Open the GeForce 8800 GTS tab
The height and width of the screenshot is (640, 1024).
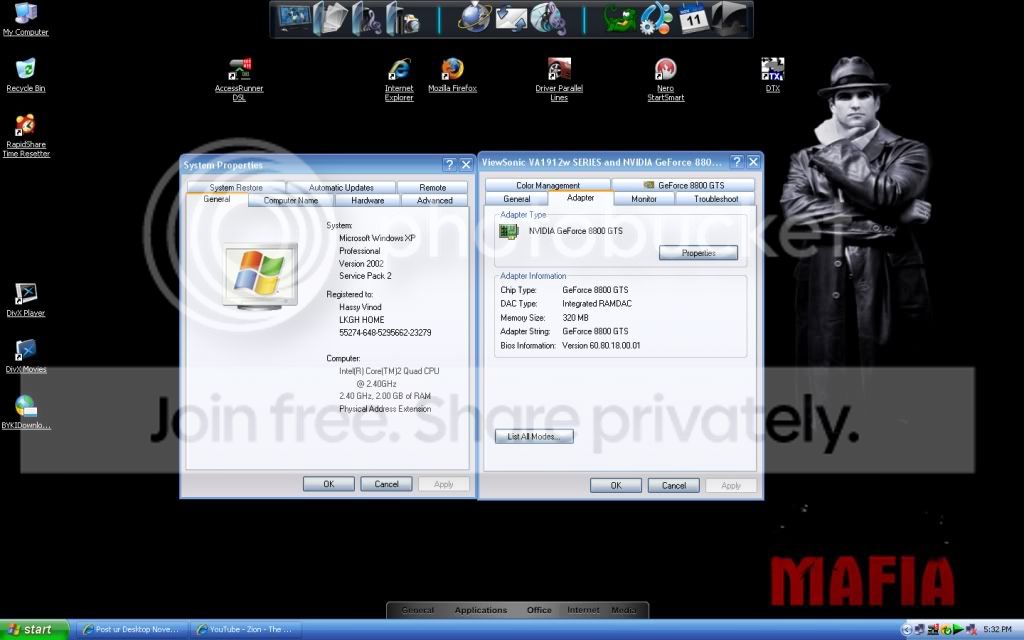[684, 185]
